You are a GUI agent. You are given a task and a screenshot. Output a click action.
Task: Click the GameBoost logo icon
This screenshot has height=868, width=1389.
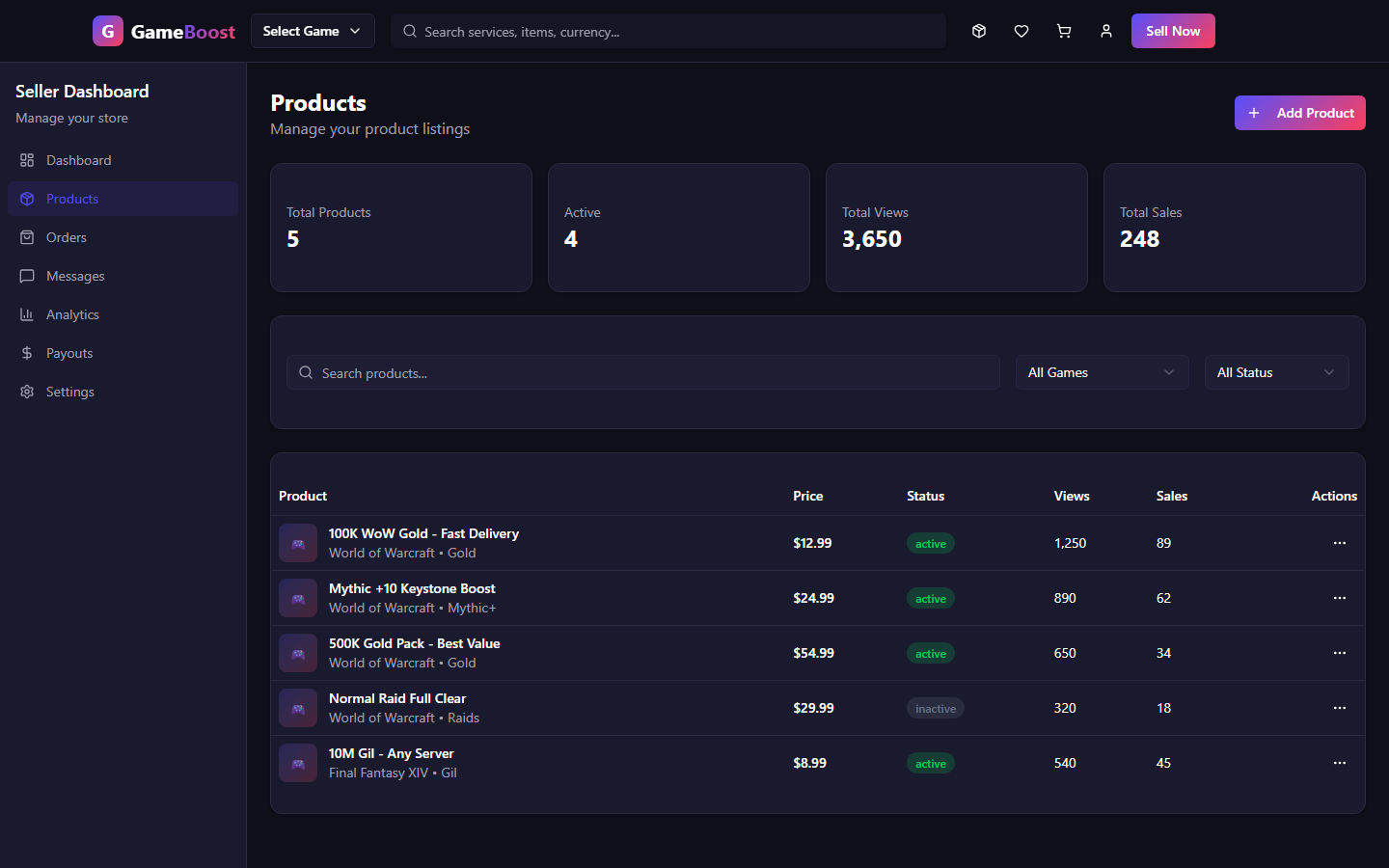tap(108, 31)
